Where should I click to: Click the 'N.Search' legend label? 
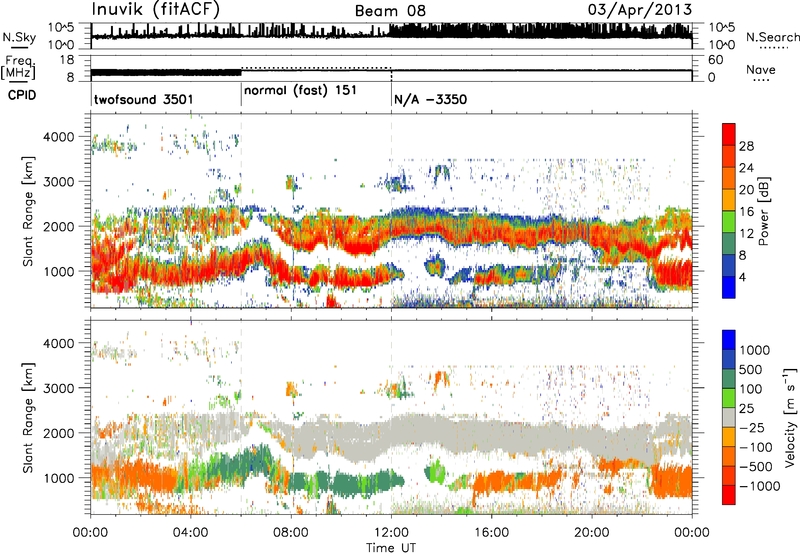(x=773, y=37)
